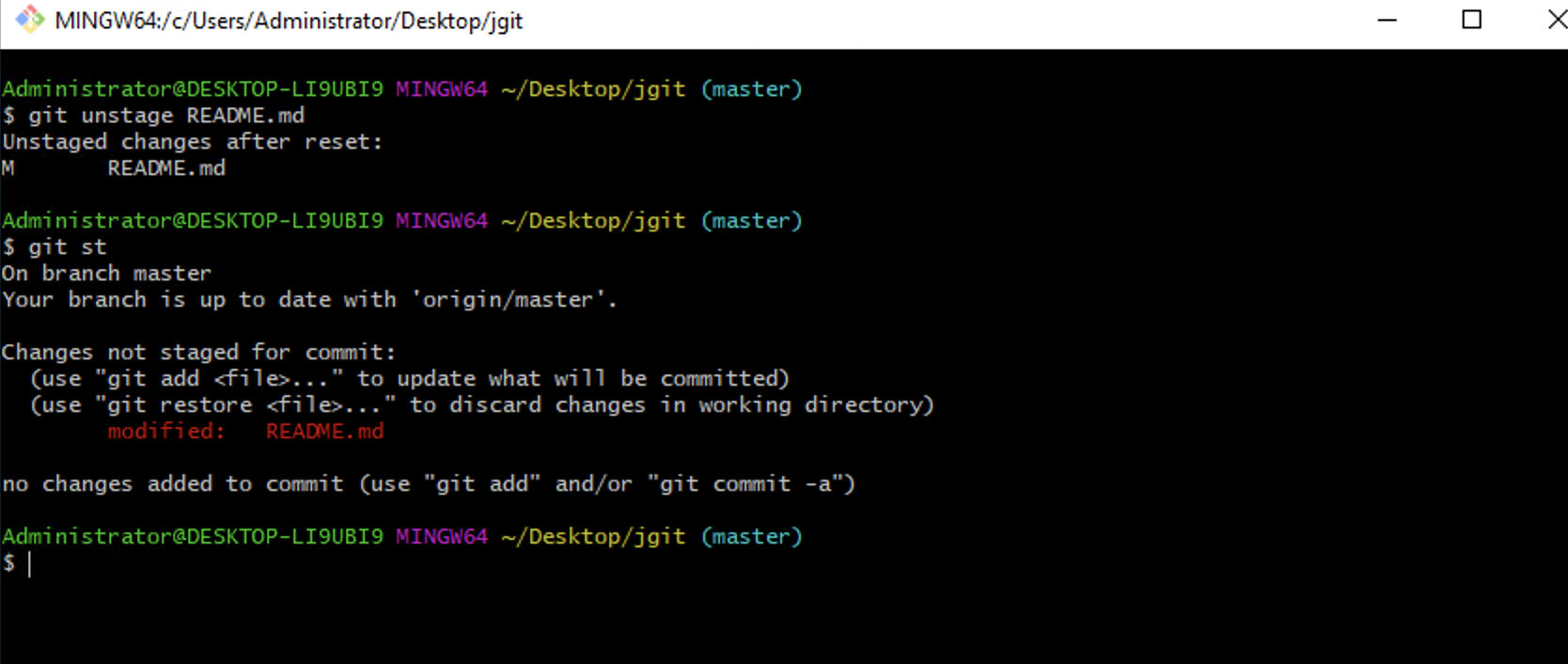Click the 'On branch master' output line
The image size is (1568, 664).
106,274
